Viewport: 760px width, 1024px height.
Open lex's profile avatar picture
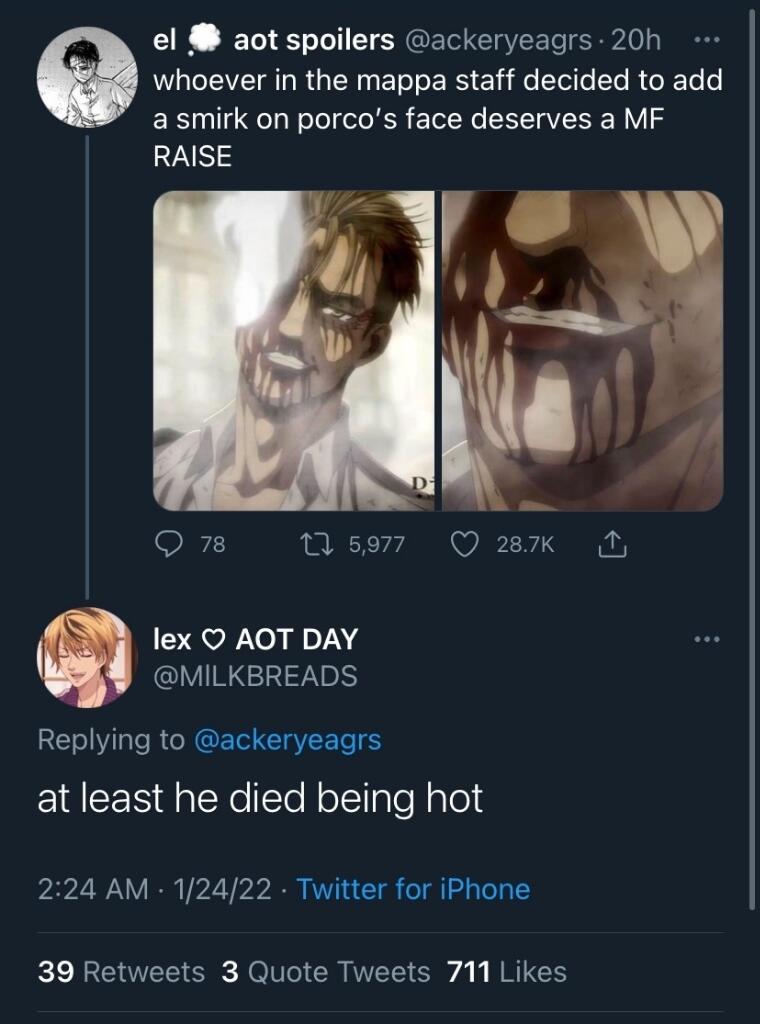[87, 657]
